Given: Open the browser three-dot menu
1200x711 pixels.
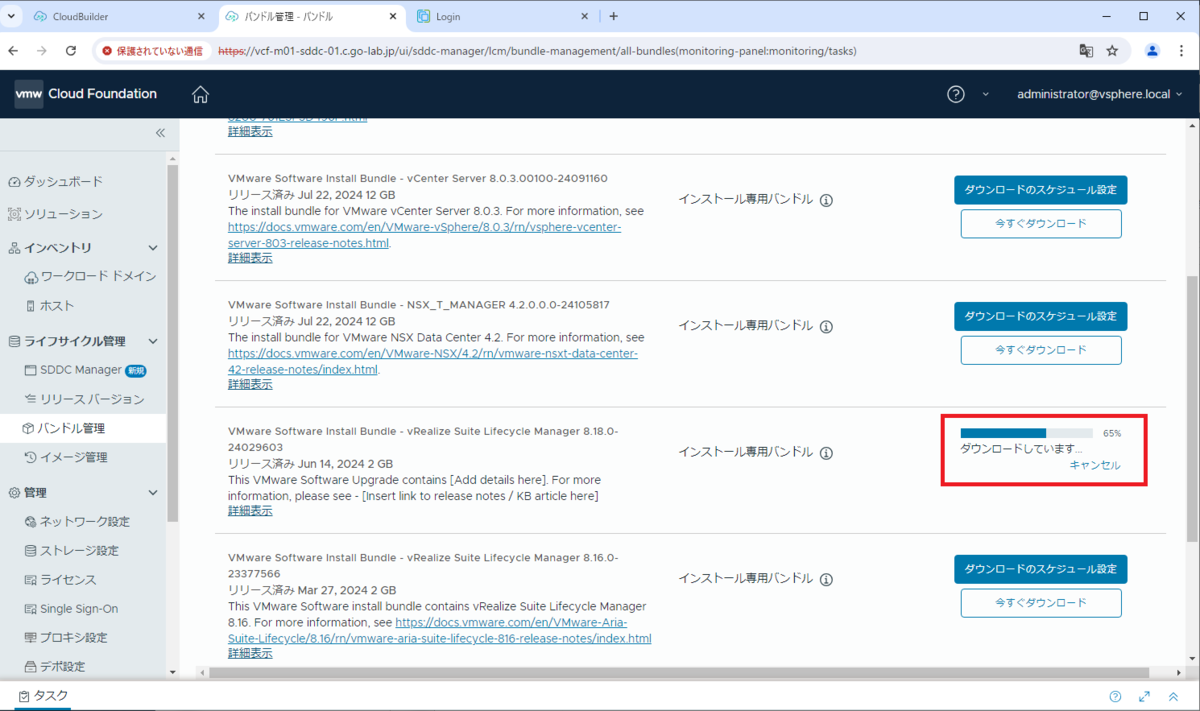Looking at the screenshot, I should click(x=1183, y=51).
